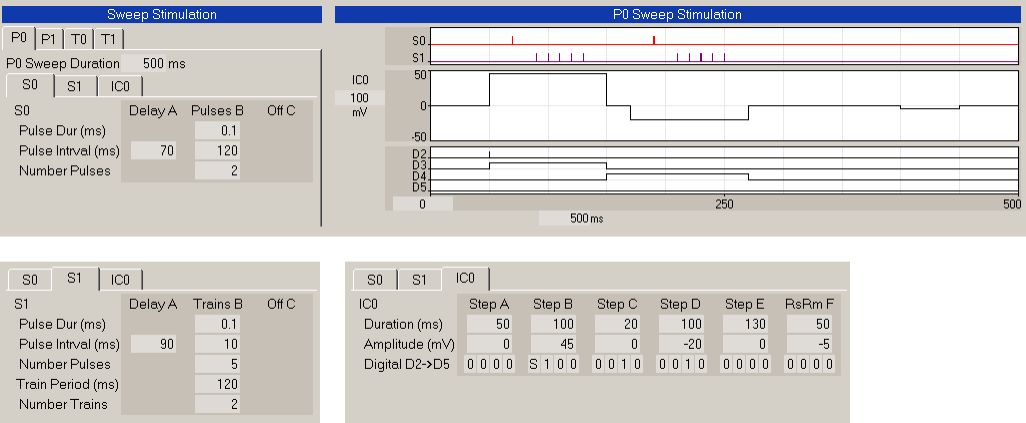This screenshot has width=1026, height=423.
Task: Select IC0 Step D amplitude value -20
Action: [x=682, y=344]
